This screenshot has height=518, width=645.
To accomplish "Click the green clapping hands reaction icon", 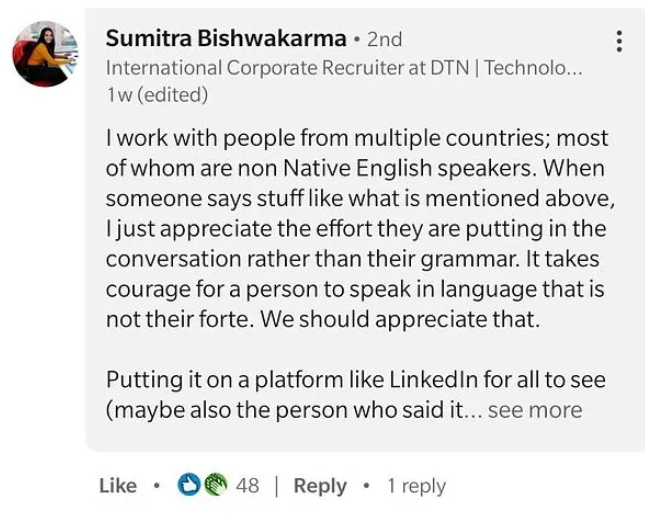I will pyautogui.click(x=216, y=484).
